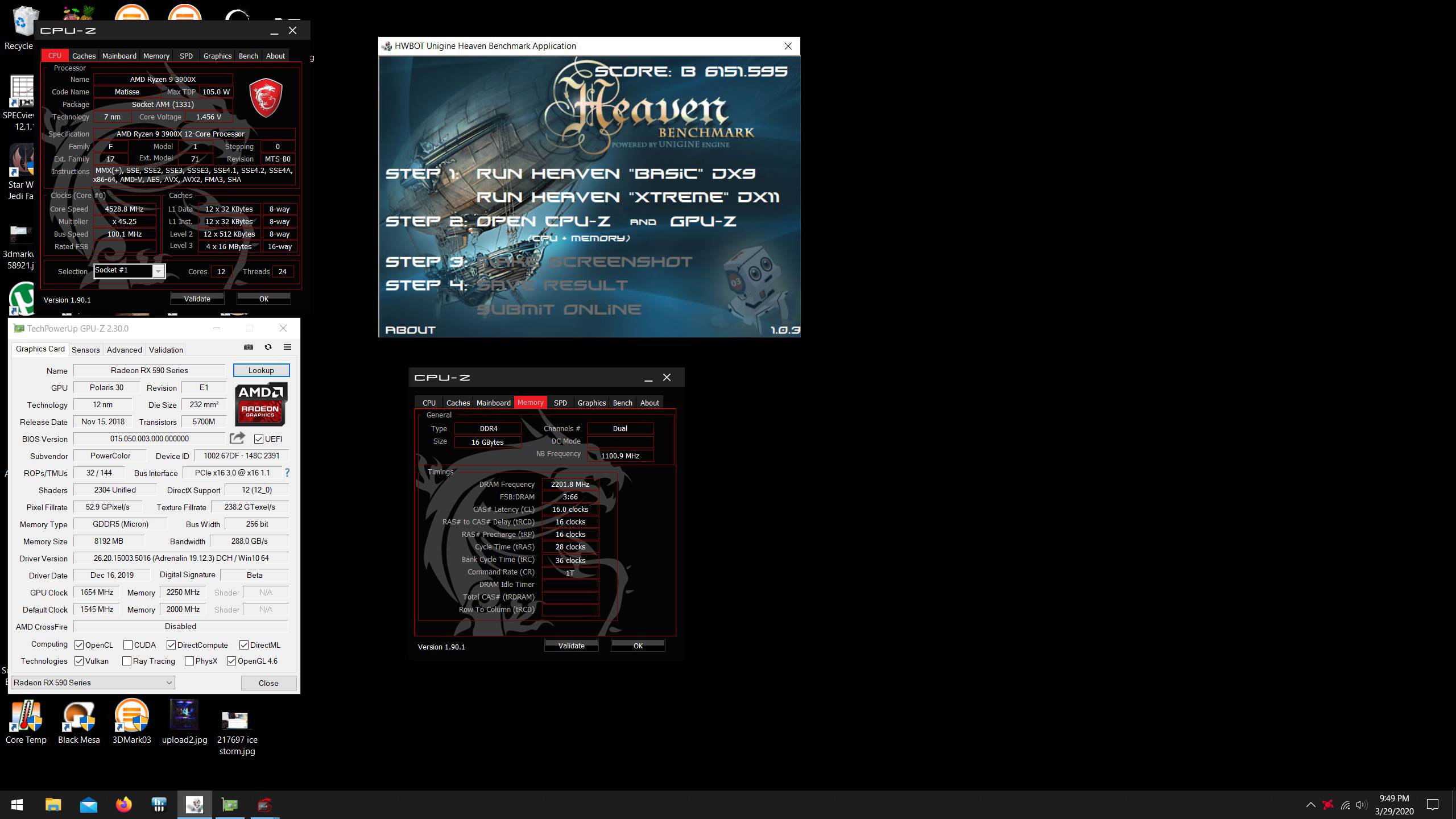Screen dimensions: 1456x819
Task: Switch to SPD tab in the Memory CPU-Z window
Action: 560,403
